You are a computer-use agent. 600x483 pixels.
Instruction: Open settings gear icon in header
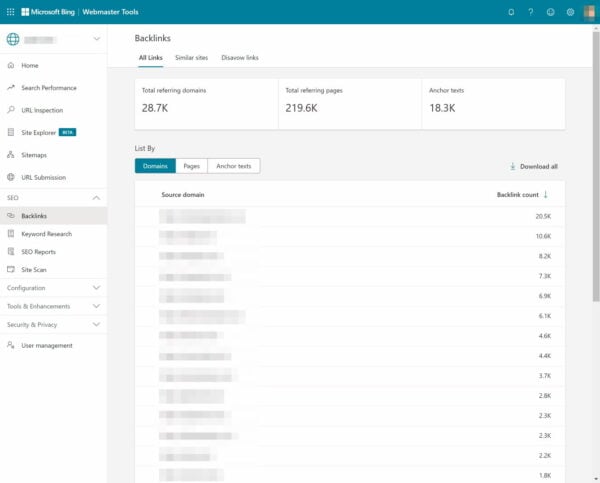[570, 12]
